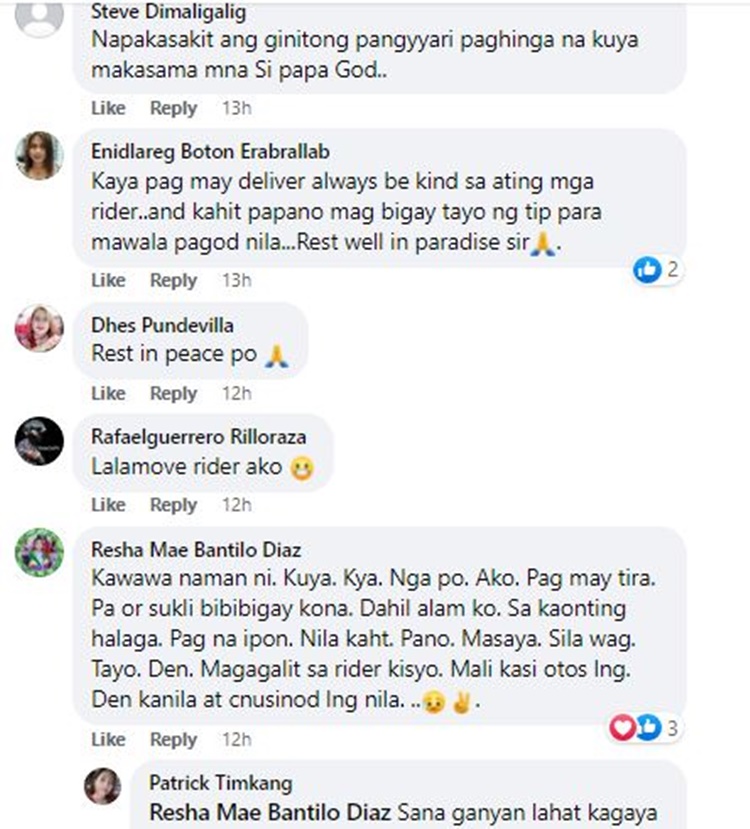The height and width of the screenshot is (829, 750).
Task: View the thumbs-up reactions on Enidlareg's comment
Action: (x=656, y=270)
